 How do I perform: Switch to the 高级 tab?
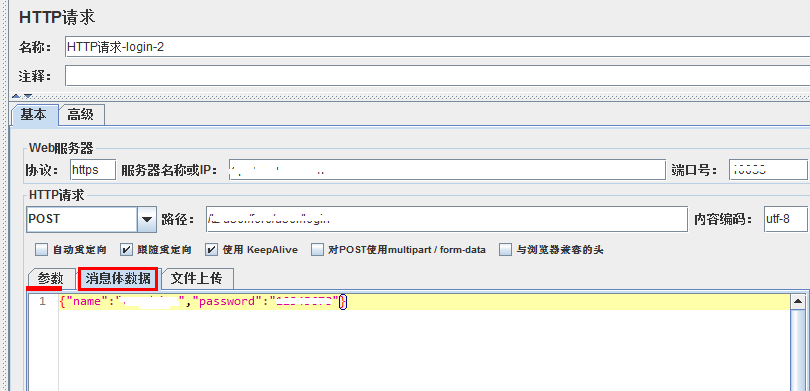click(x=81, y=115)
